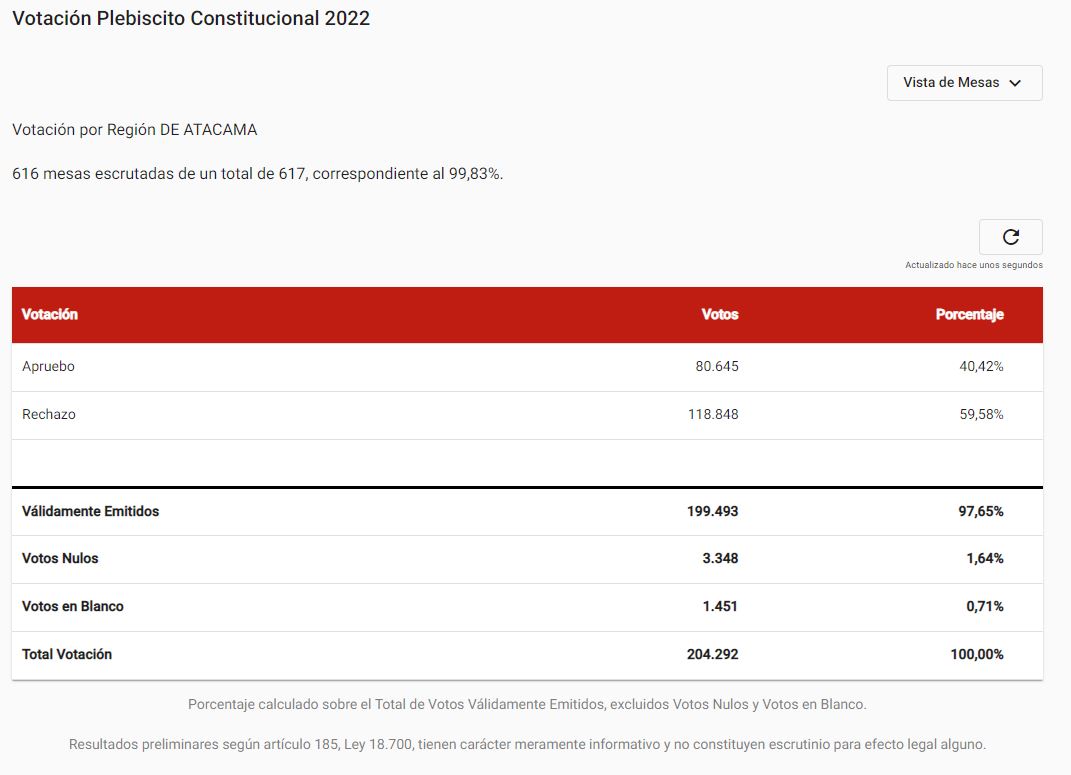Click the Rechazo percentage 59,58%

coord(981,414)
